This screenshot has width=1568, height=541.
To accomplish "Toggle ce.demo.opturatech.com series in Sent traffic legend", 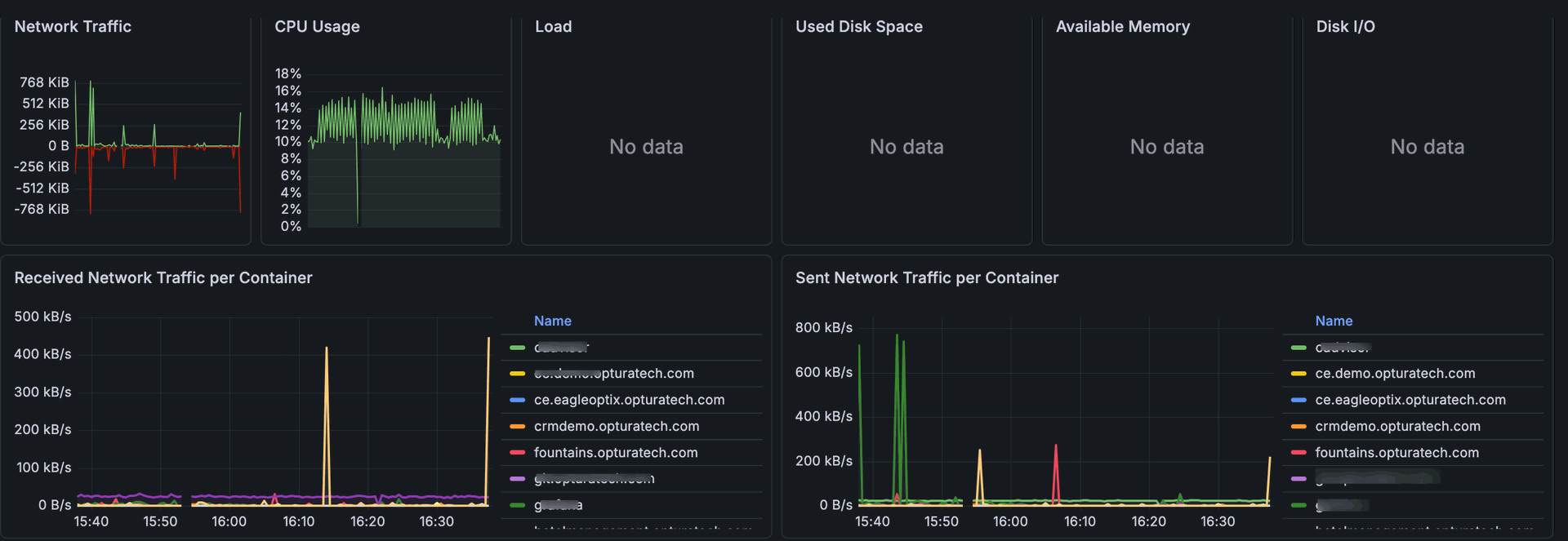I will point(1395,374).
